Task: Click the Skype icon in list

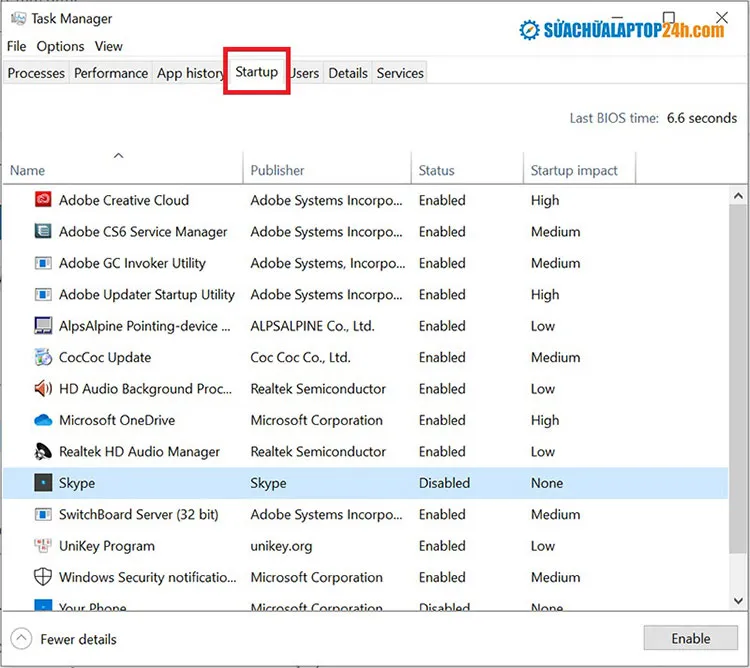Action: click(43, 483)
